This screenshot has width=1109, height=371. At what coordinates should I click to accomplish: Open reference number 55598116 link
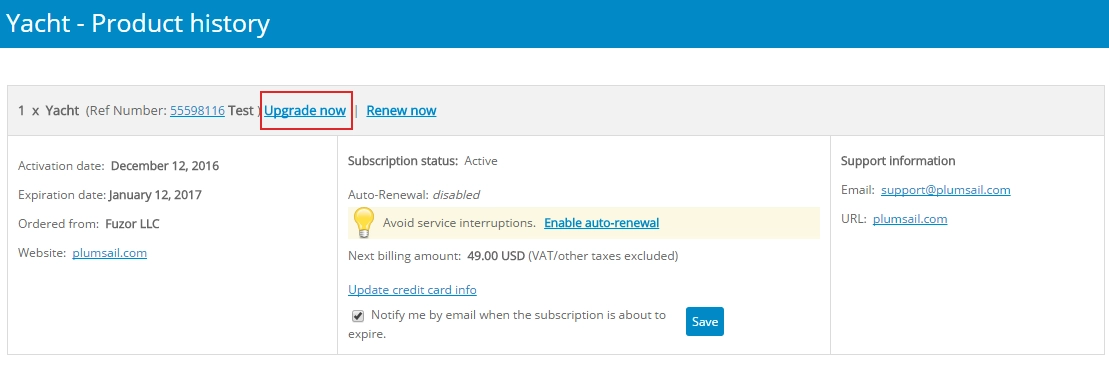(x=197, y=110)
